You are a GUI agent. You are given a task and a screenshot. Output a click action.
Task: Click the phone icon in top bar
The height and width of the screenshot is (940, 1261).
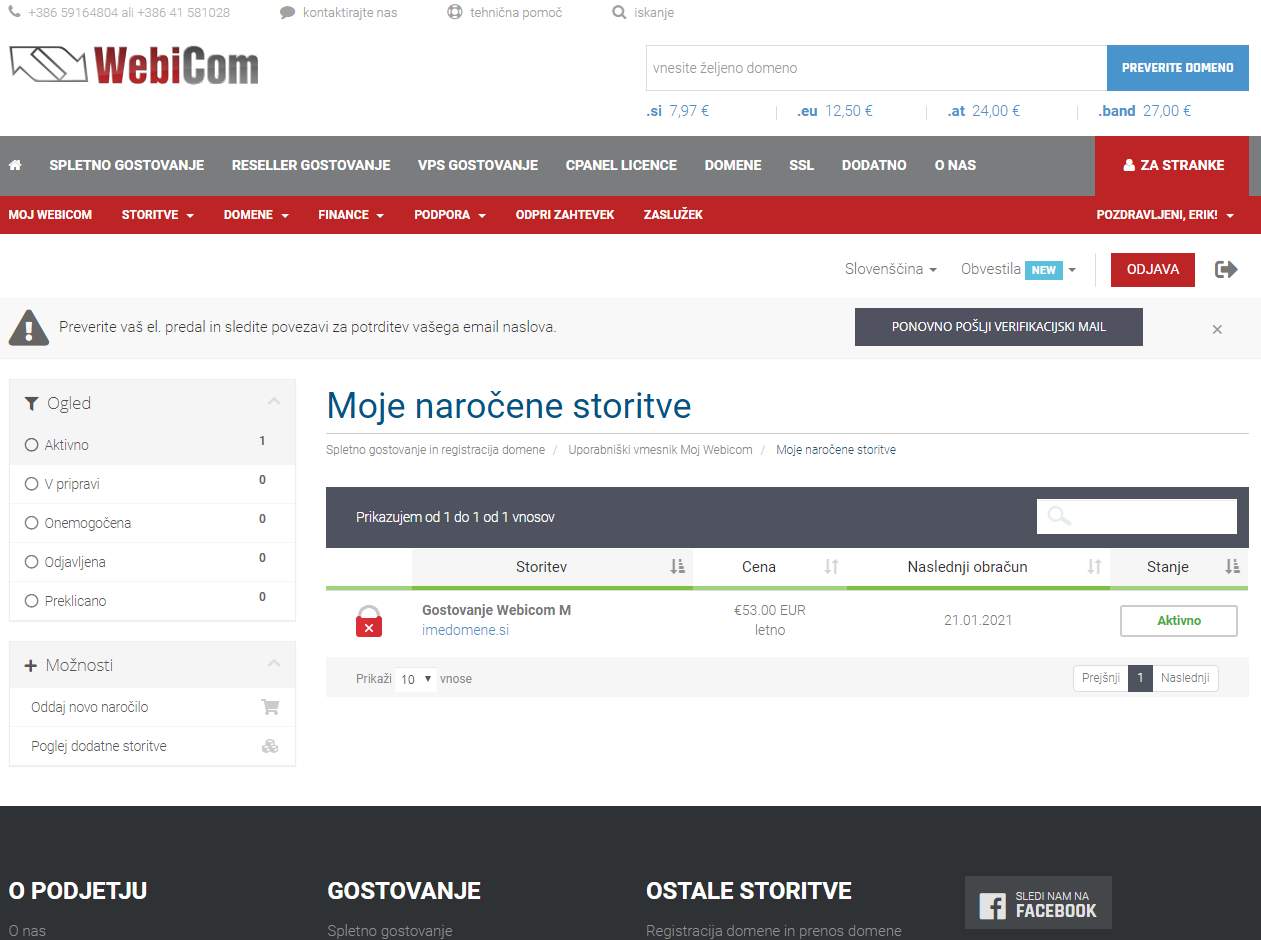pos(14,13)
